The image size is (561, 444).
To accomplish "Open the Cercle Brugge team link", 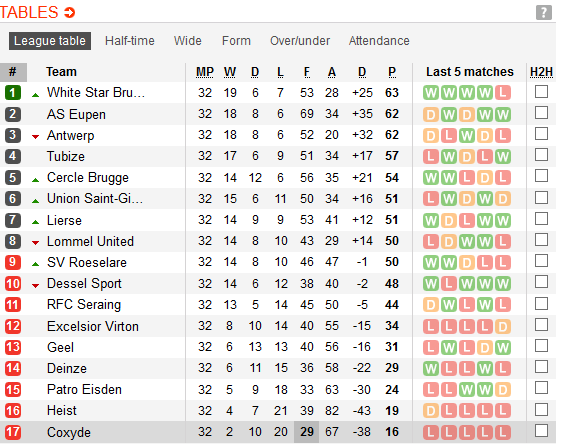I will coord(88,178).
